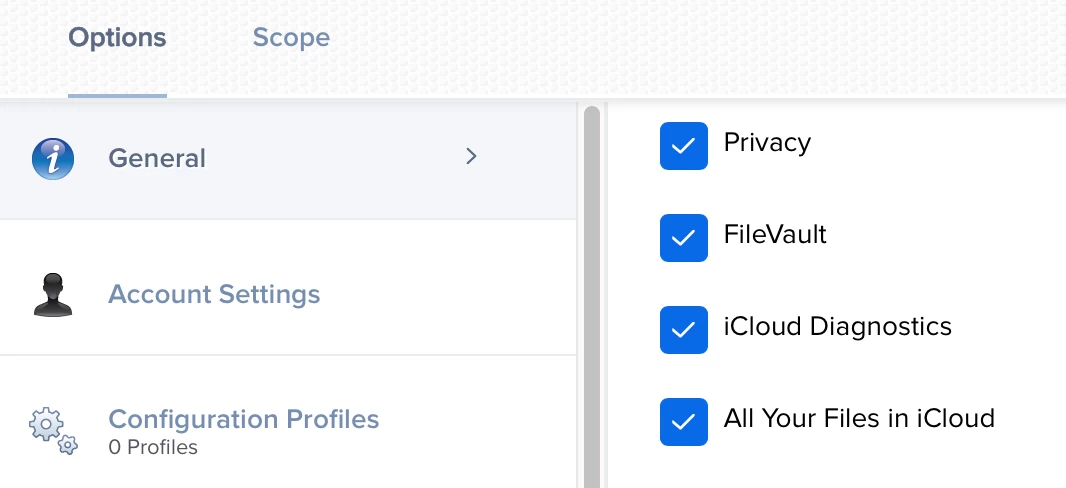Click the blue info icon beside General
1066x488 pixels.
(53, 159)
